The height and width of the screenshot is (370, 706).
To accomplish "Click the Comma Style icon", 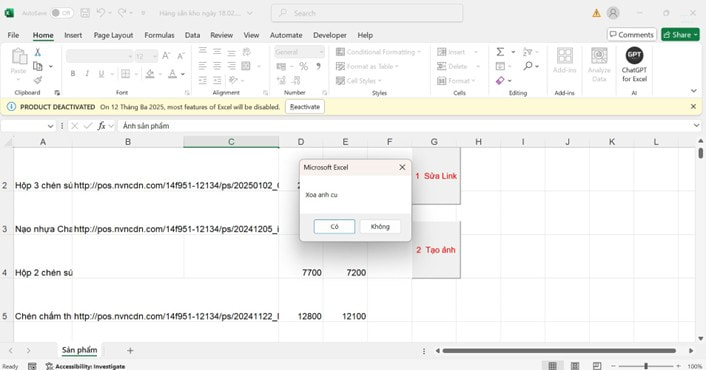I will (x=318, y=67).
